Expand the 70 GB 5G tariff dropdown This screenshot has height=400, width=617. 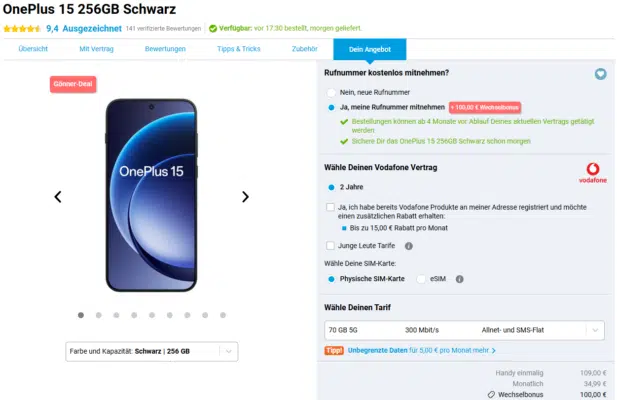[x=464, y=329]
